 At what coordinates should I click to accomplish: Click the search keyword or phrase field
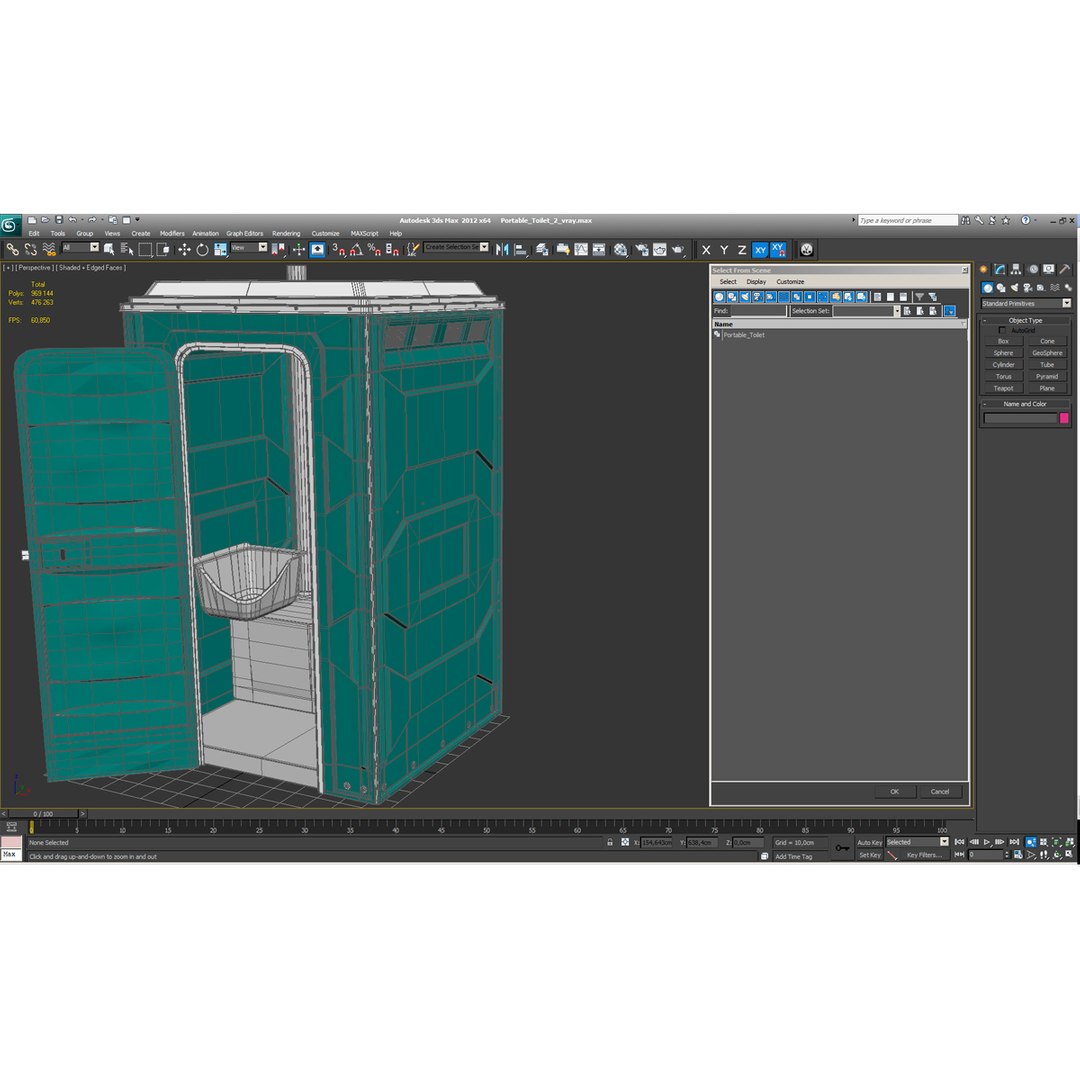point(908,220)
